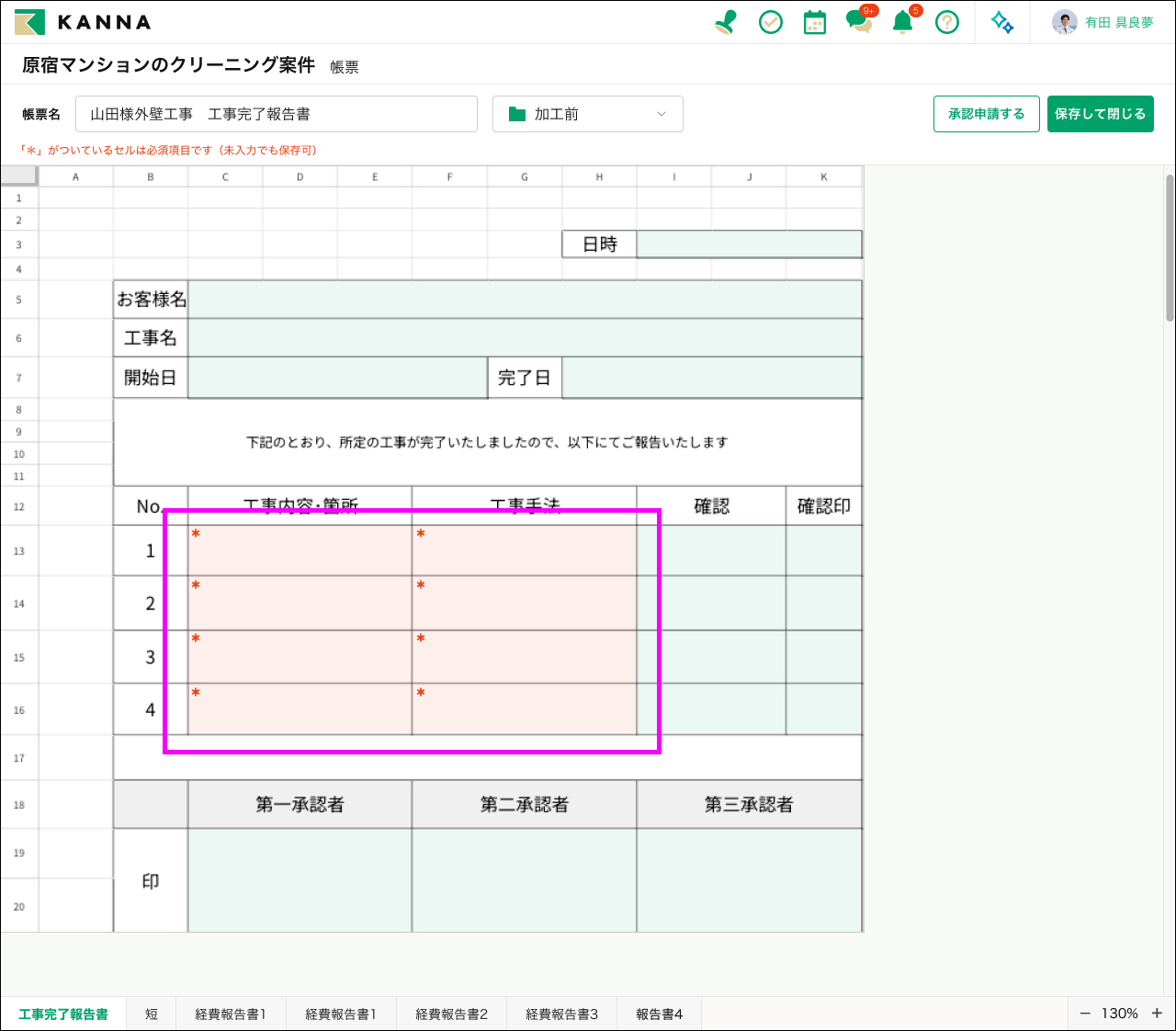Click the sparkle AI assistant icon
The width and height of the screenshot is (1176, 1031).
pos(1002,22)
